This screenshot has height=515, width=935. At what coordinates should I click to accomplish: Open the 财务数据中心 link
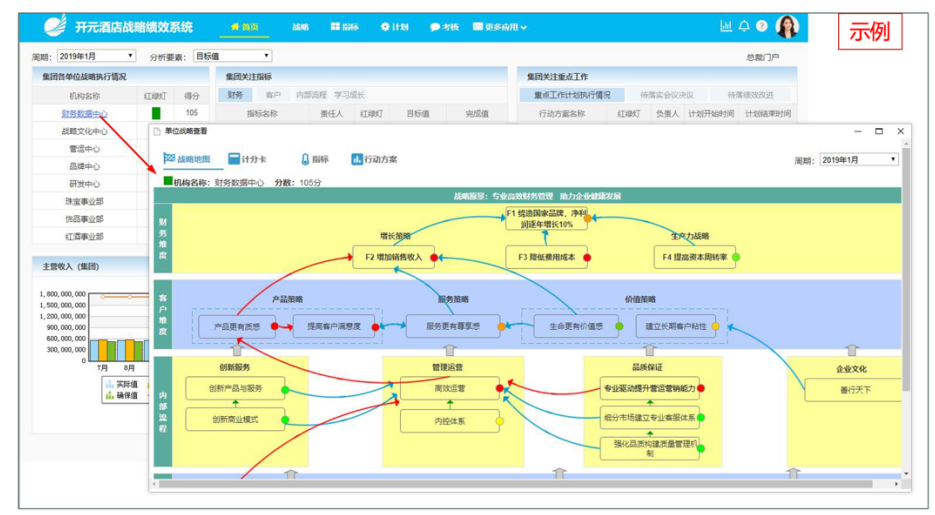point(85,113)
